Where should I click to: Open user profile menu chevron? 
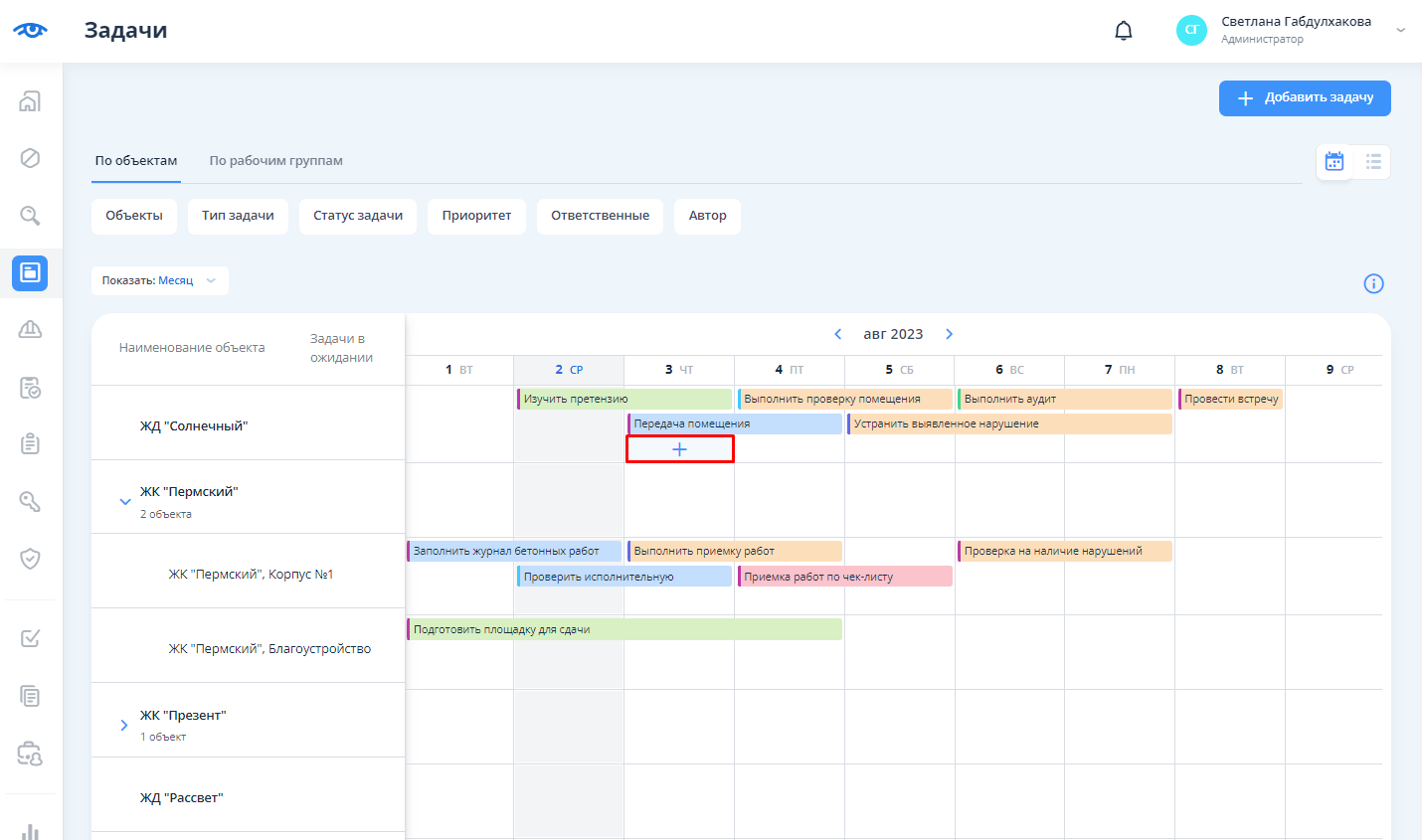(1400, 31)
